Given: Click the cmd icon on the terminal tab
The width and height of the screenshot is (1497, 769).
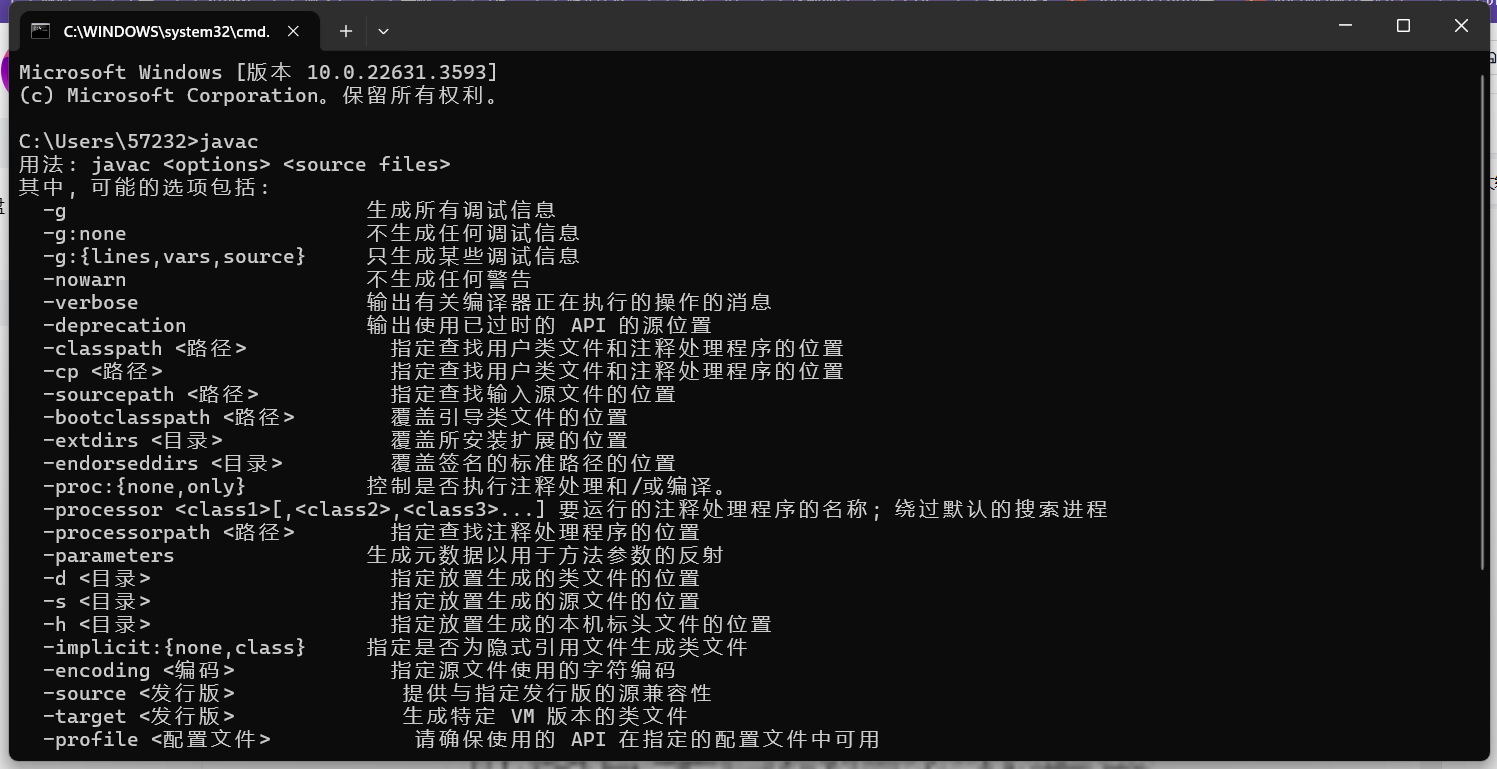Looking at the screenshot, I should pyautogui.click(x=40, y=31).
